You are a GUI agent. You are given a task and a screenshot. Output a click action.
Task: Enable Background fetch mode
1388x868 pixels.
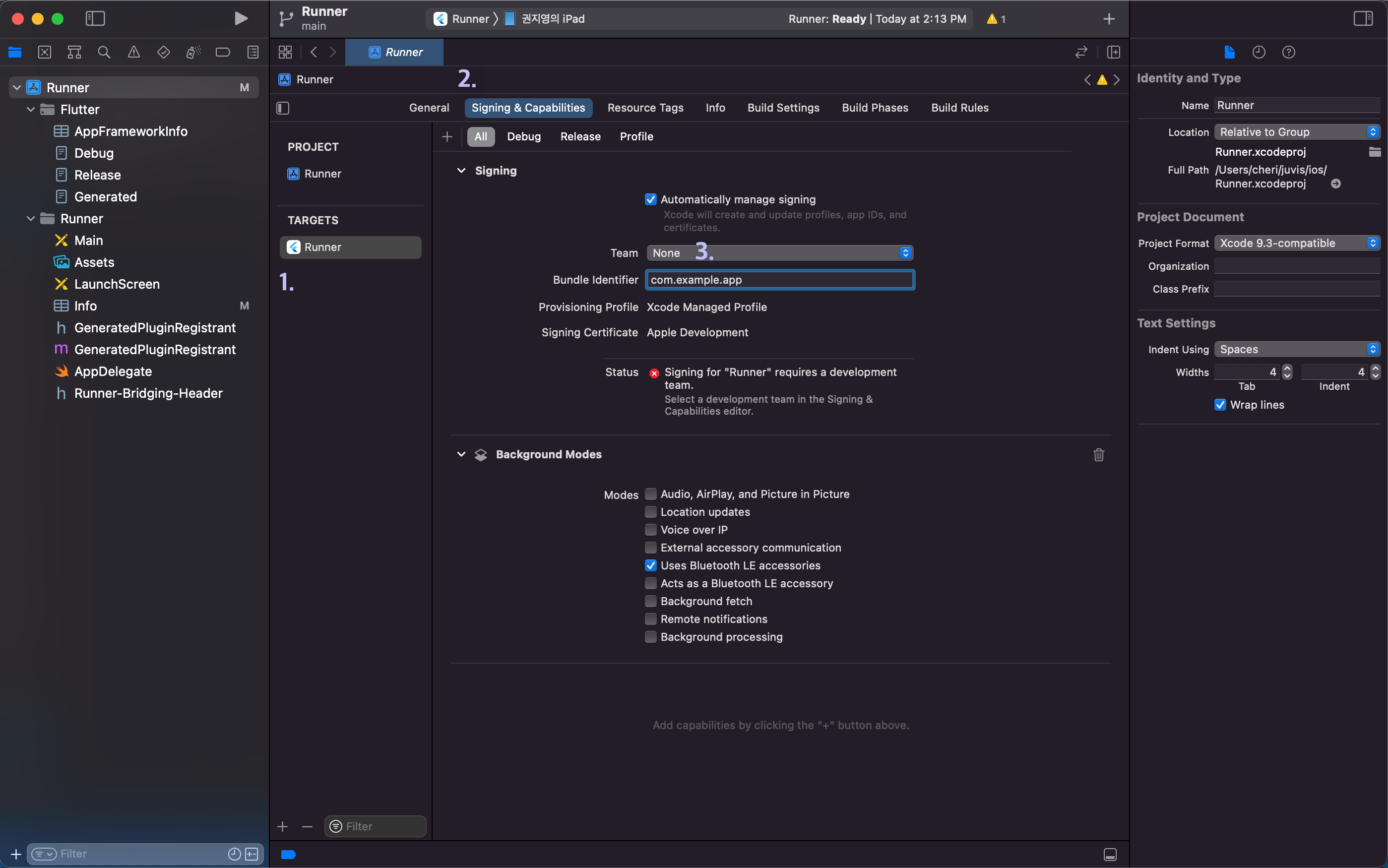pyautogui.click(x=650, y=601)
